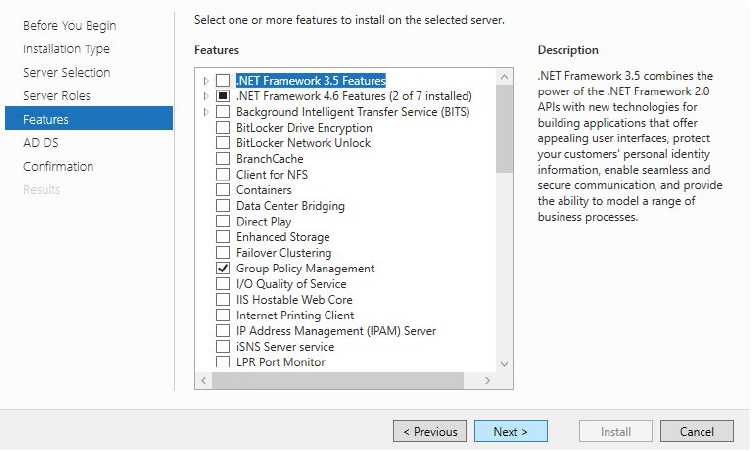Check the IIS Hostable Web Core box
752x451 pixels.
[223, 300]
